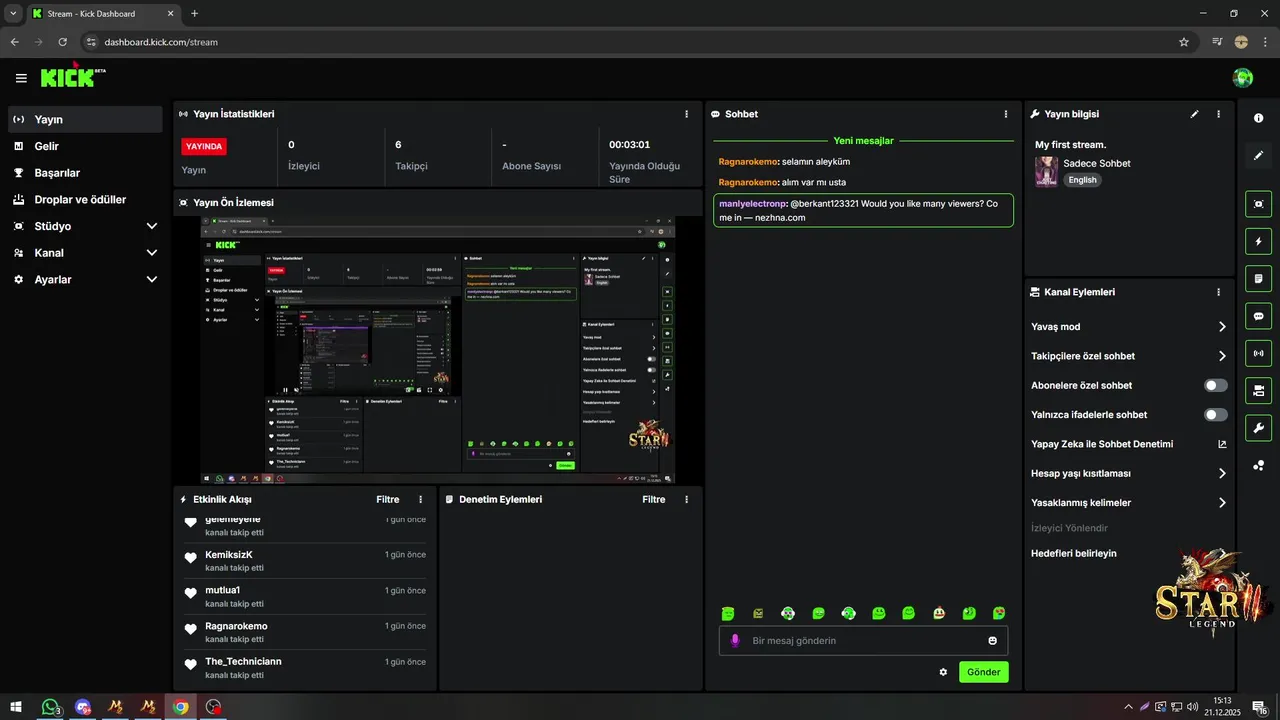Screen dimensions: 1280x720
Task: Open a new browser tab with plus
Action: coord(195,13)
